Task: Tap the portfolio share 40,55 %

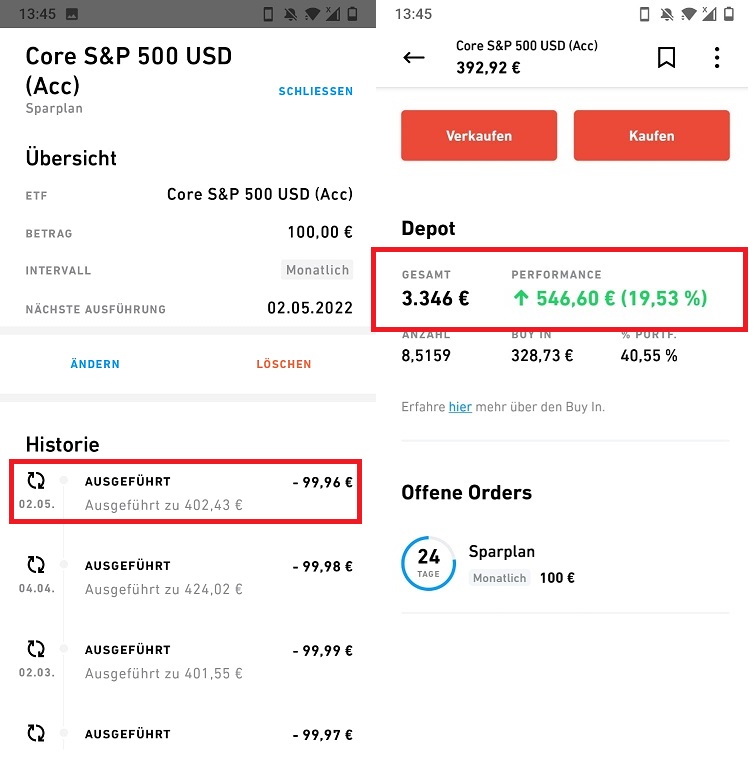Action: (649, 356)
